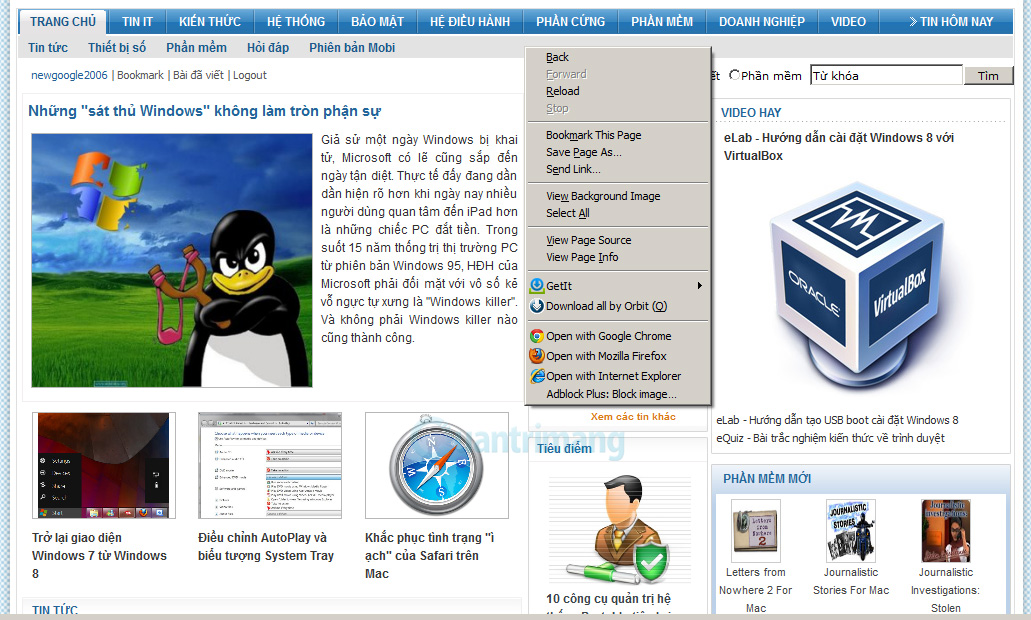Select the Phần mềm radio button
Screen dimensions: 1031x620
point(734,75)
